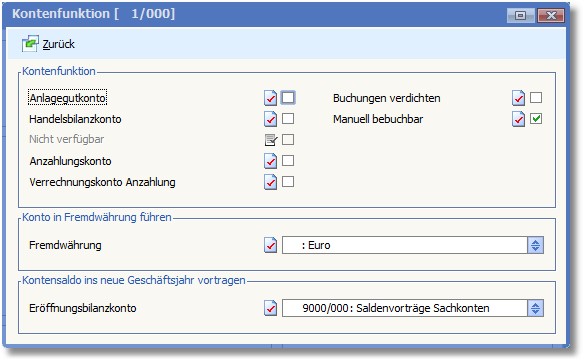This screenshot has width=584, height=362.
Task: Click the document icon next to Anlagegutkonto
Action: 270,98
